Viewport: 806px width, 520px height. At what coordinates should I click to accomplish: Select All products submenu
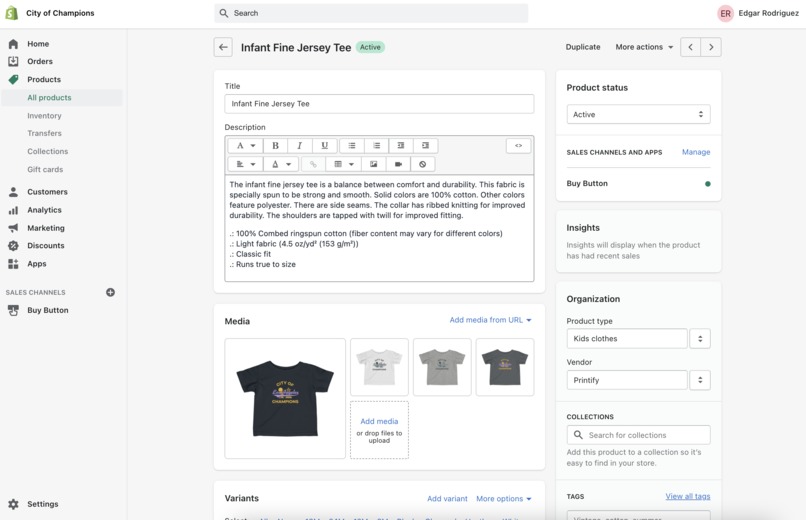click(49, 98)
